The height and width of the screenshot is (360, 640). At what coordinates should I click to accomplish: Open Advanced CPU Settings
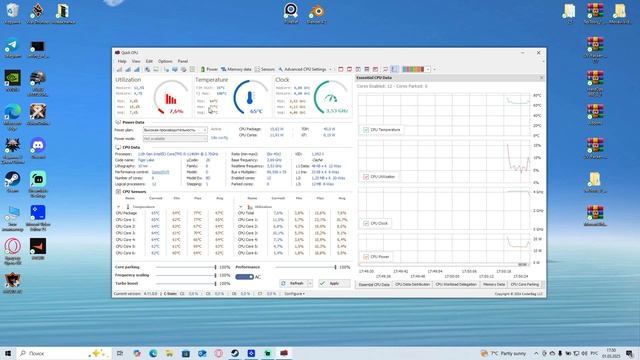[302, 69]
